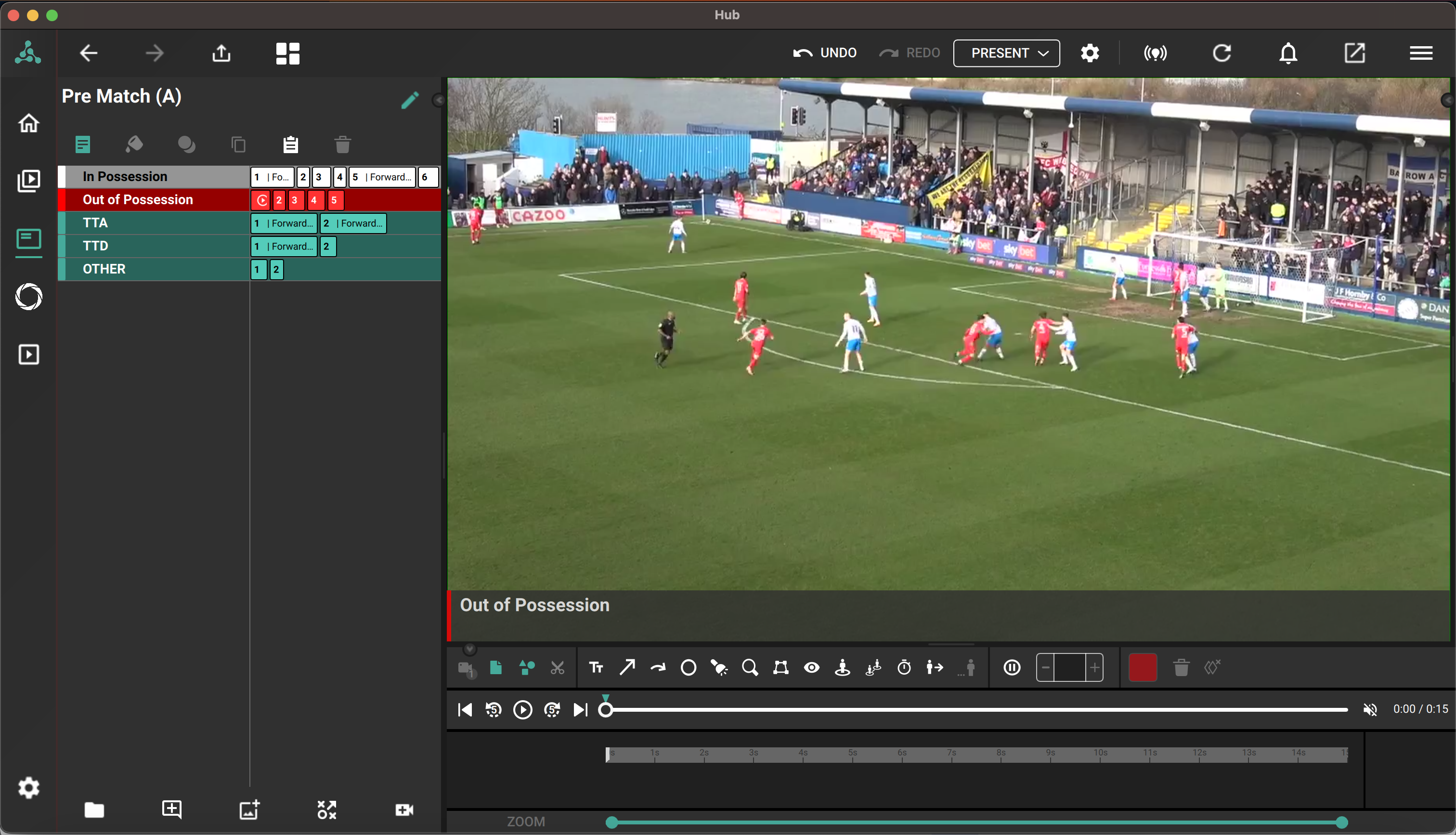
Task: Open settings gear in top toolbar
Action: coord(1090,53)
